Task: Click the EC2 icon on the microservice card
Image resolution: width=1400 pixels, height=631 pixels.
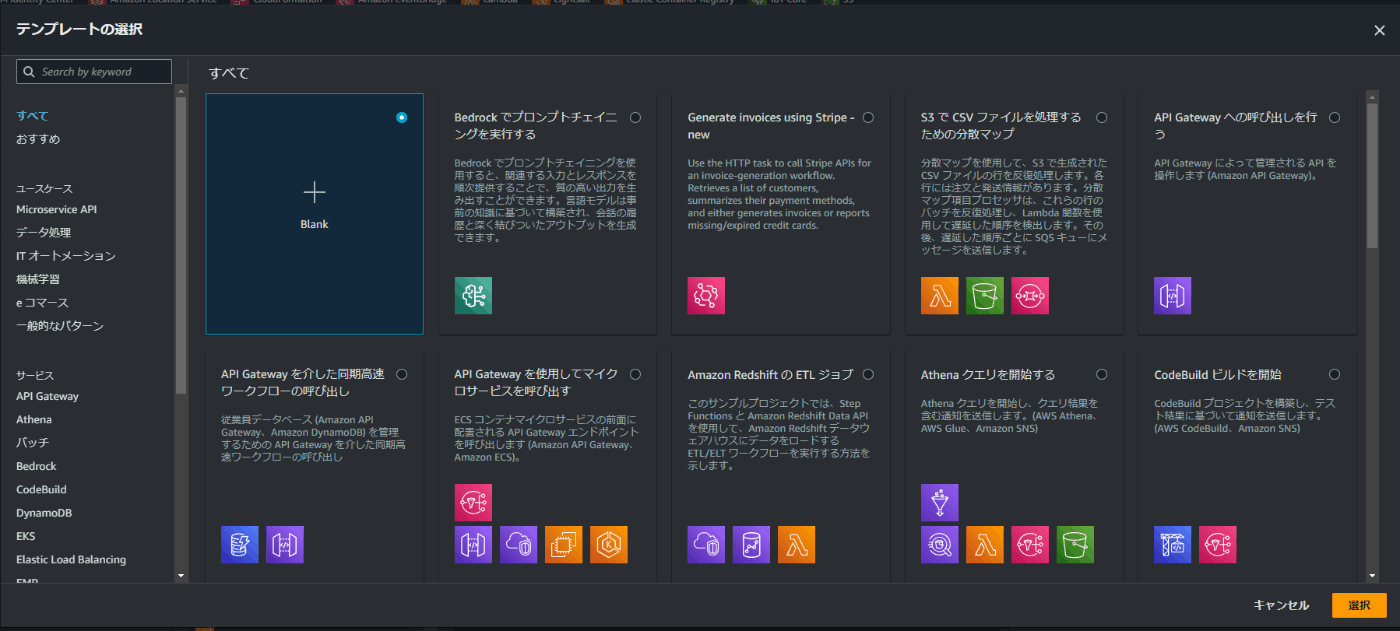Action: click(x=564, y=545)
